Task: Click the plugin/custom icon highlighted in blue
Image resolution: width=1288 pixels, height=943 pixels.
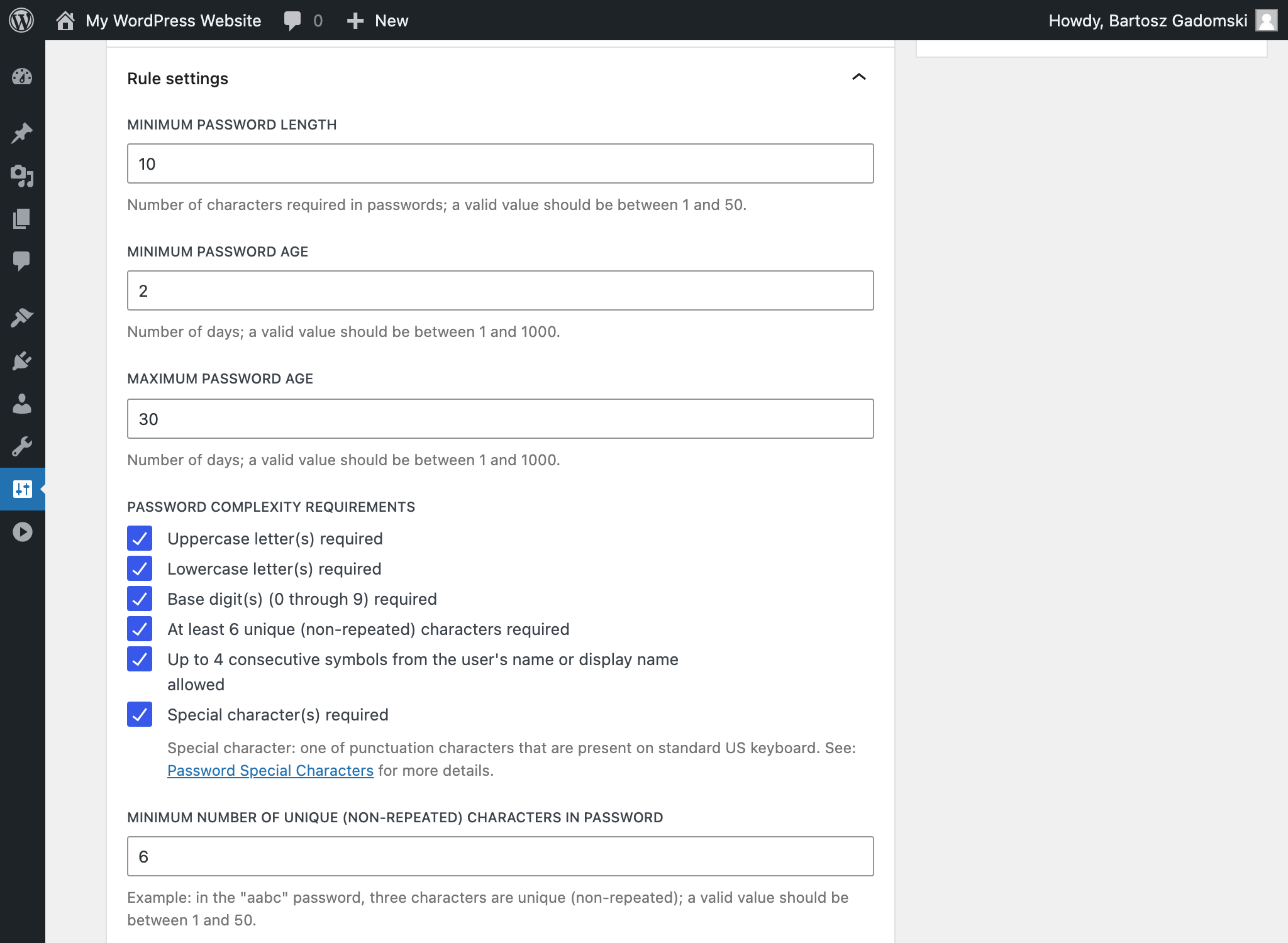Action: coord(22,488)
